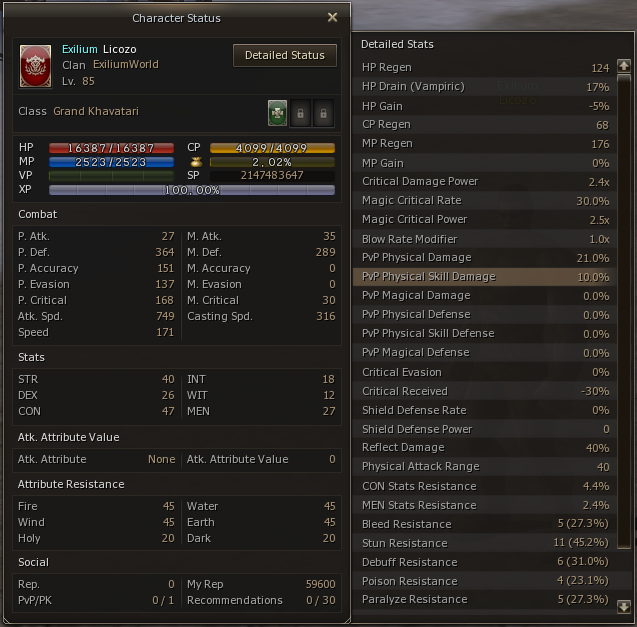Select the PvP Physical Skill Damage row
Screen dimensions: 637x627
point(485,277)
